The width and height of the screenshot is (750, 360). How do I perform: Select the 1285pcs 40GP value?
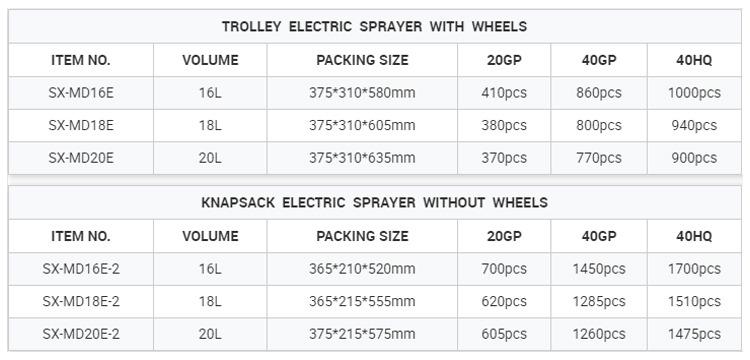point(599,302)
